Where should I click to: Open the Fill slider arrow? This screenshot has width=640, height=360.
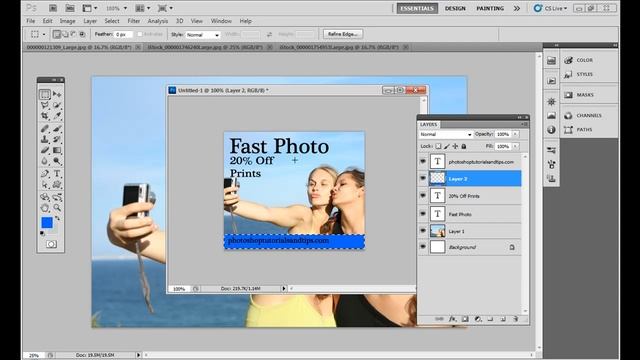pyautogui.click(x=516, y=146)
